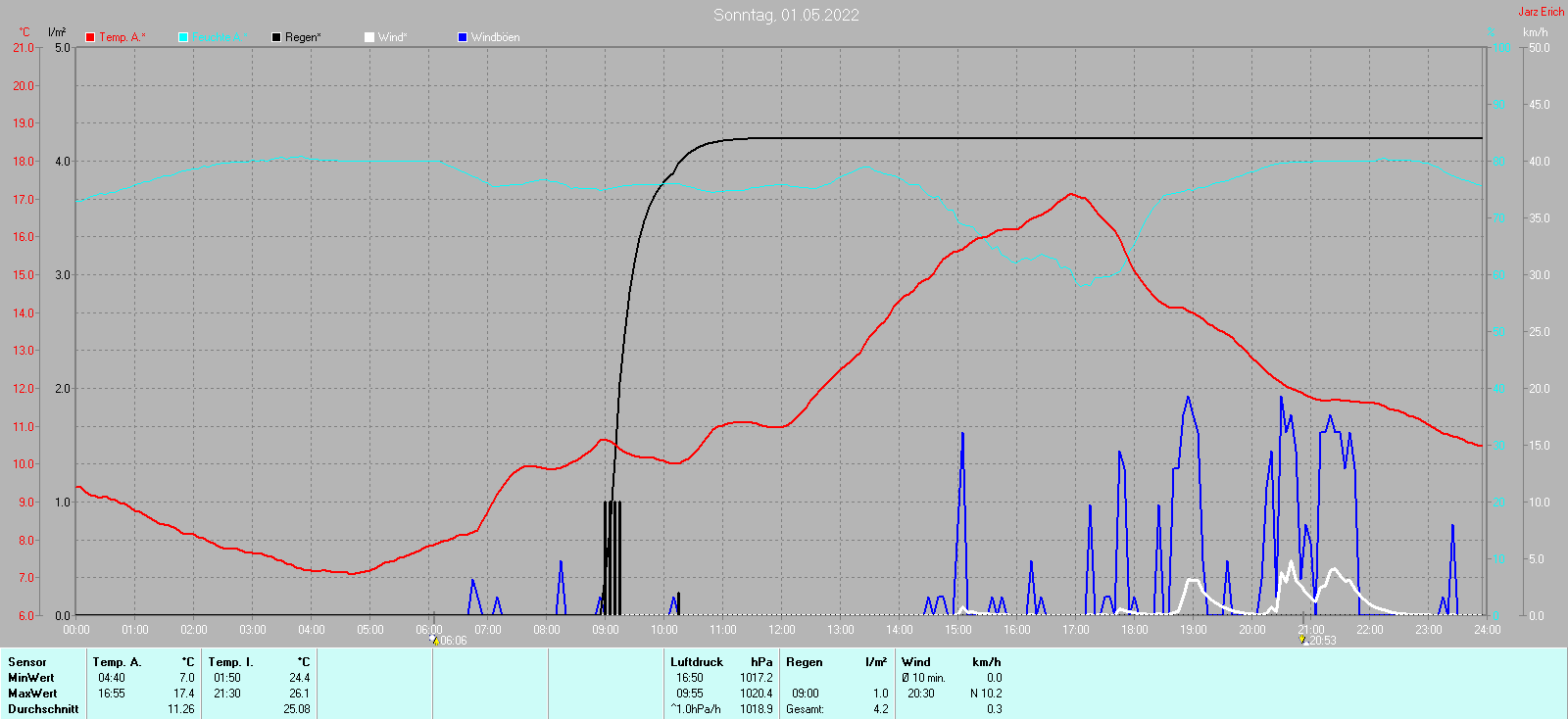The width and height of the screenshot is (1568, 719).
Task: Select the Windböen legend label
Action: click(495, 37)
